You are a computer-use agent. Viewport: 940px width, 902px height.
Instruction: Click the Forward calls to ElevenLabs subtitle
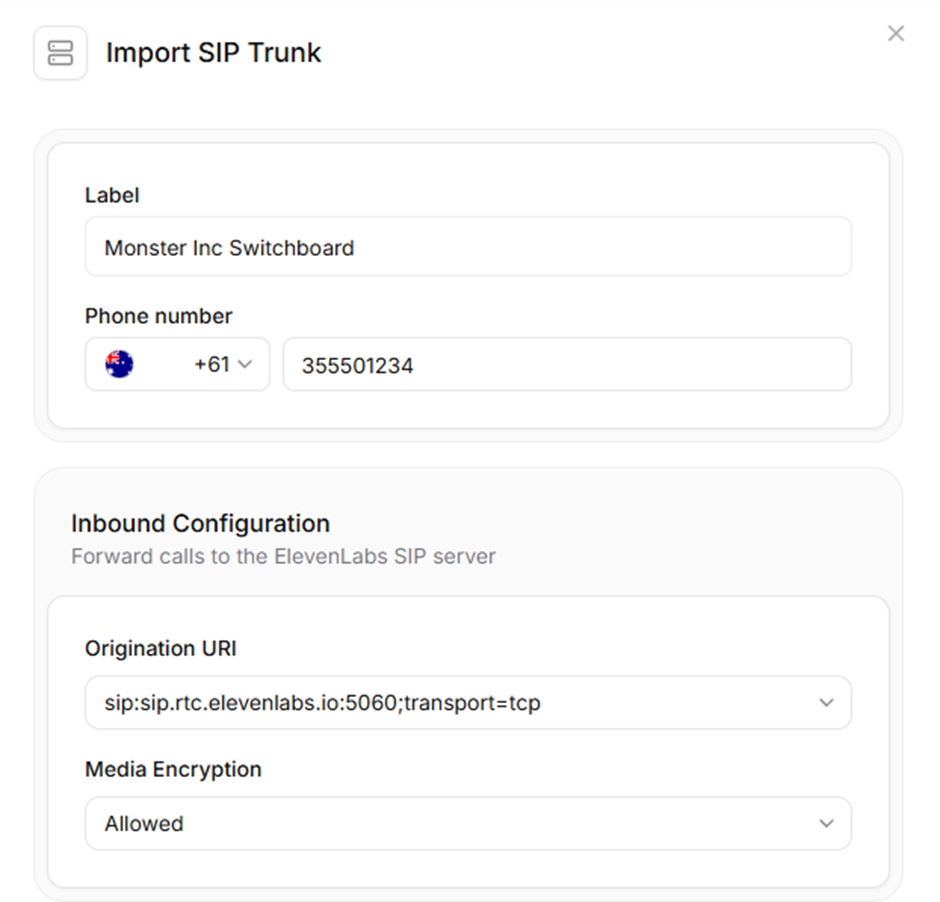point(284,556)
